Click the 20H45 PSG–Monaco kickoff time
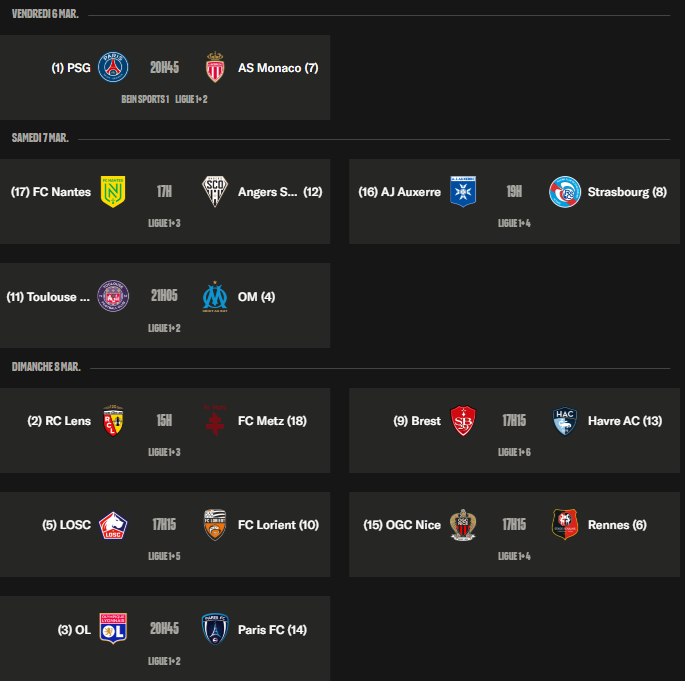This screenshot has width=685, height=681. point(164,68)
